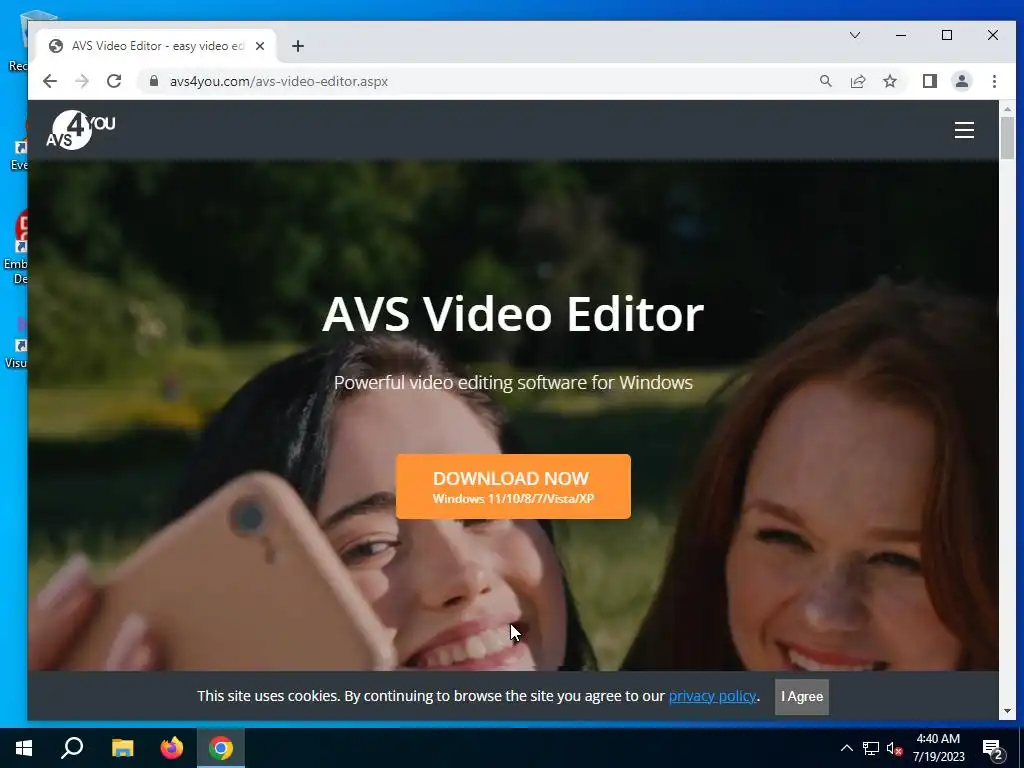The width and height of the screenshot is (1024, 768).
Task: Maximize the Chrome window
Action: click(947, 35)
